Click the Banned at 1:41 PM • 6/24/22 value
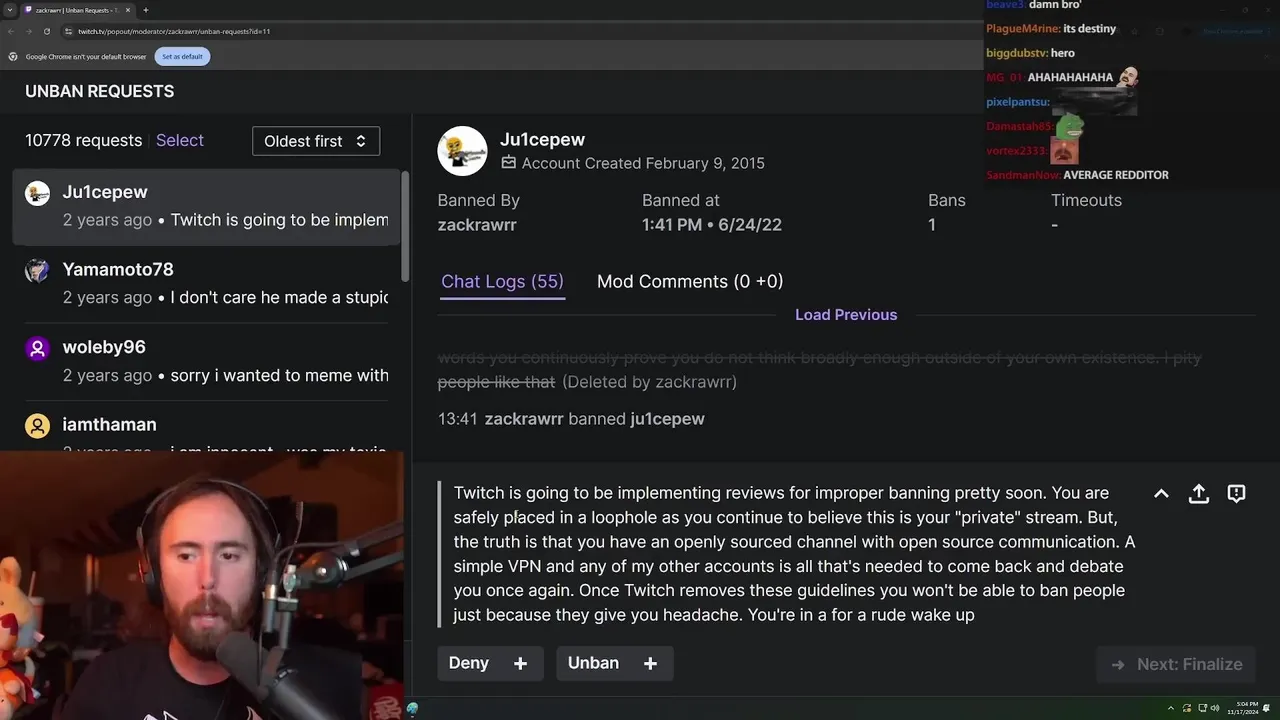 (712, 225)
